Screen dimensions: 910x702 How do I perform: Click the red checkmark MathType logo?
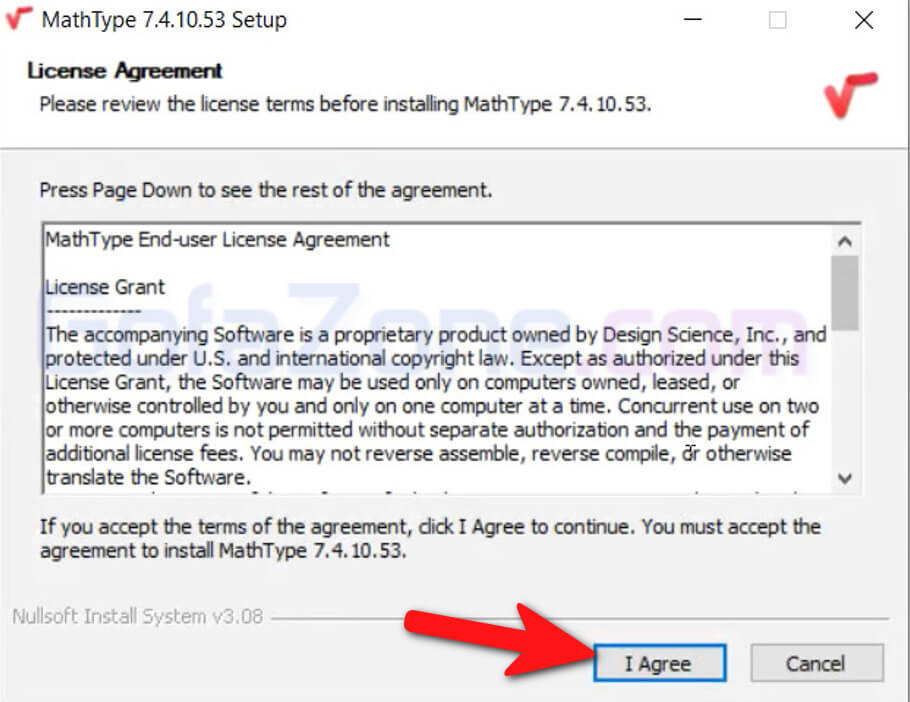(850, 95)
